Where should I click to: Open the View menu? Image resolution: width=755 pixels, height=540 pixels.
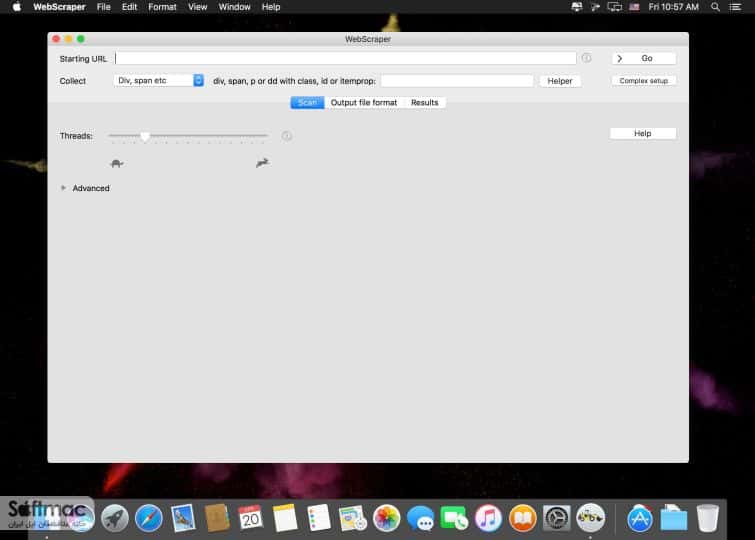197,7
